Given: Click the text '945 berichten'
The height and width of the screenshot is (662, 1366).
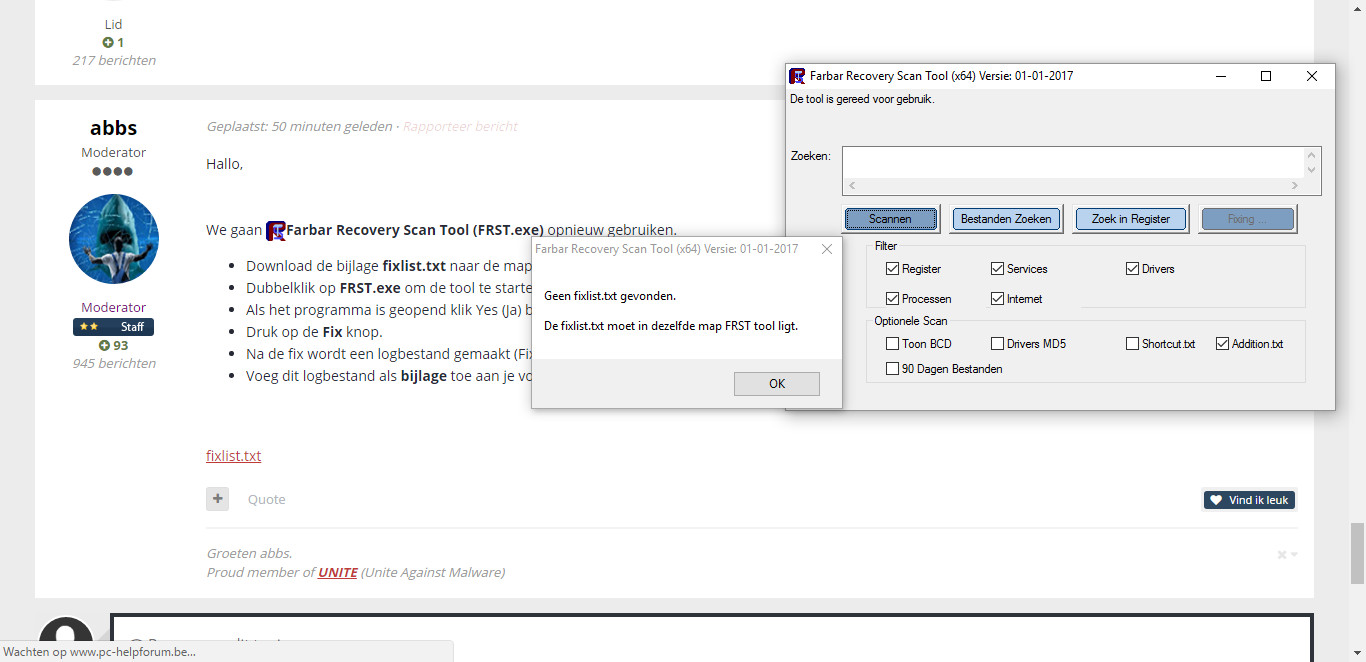Looking at the screenshot, I should 114,363.
